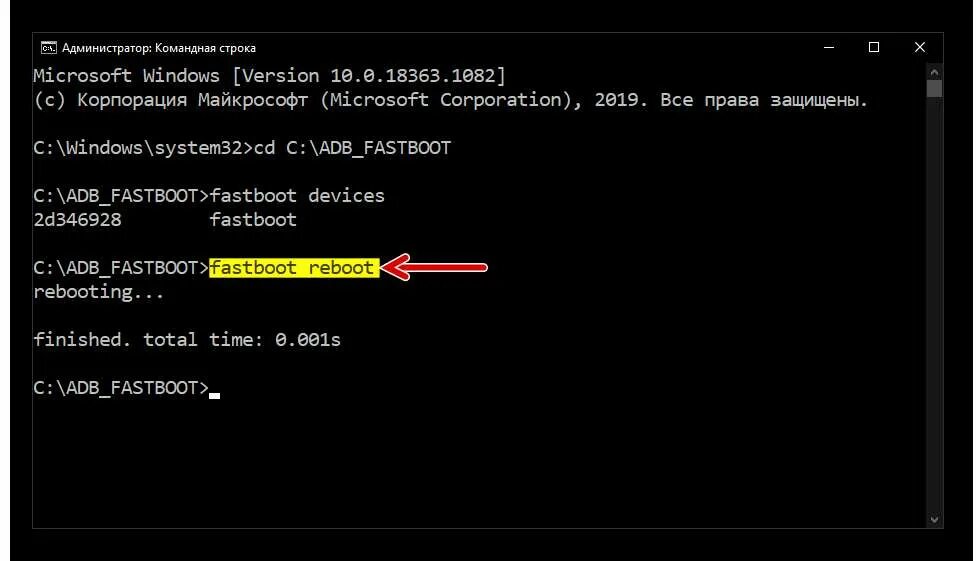Click the device serial 2d346928
The width and height of the screenshot is (976, 561).
pyautogui.click(x=78, y=220)
